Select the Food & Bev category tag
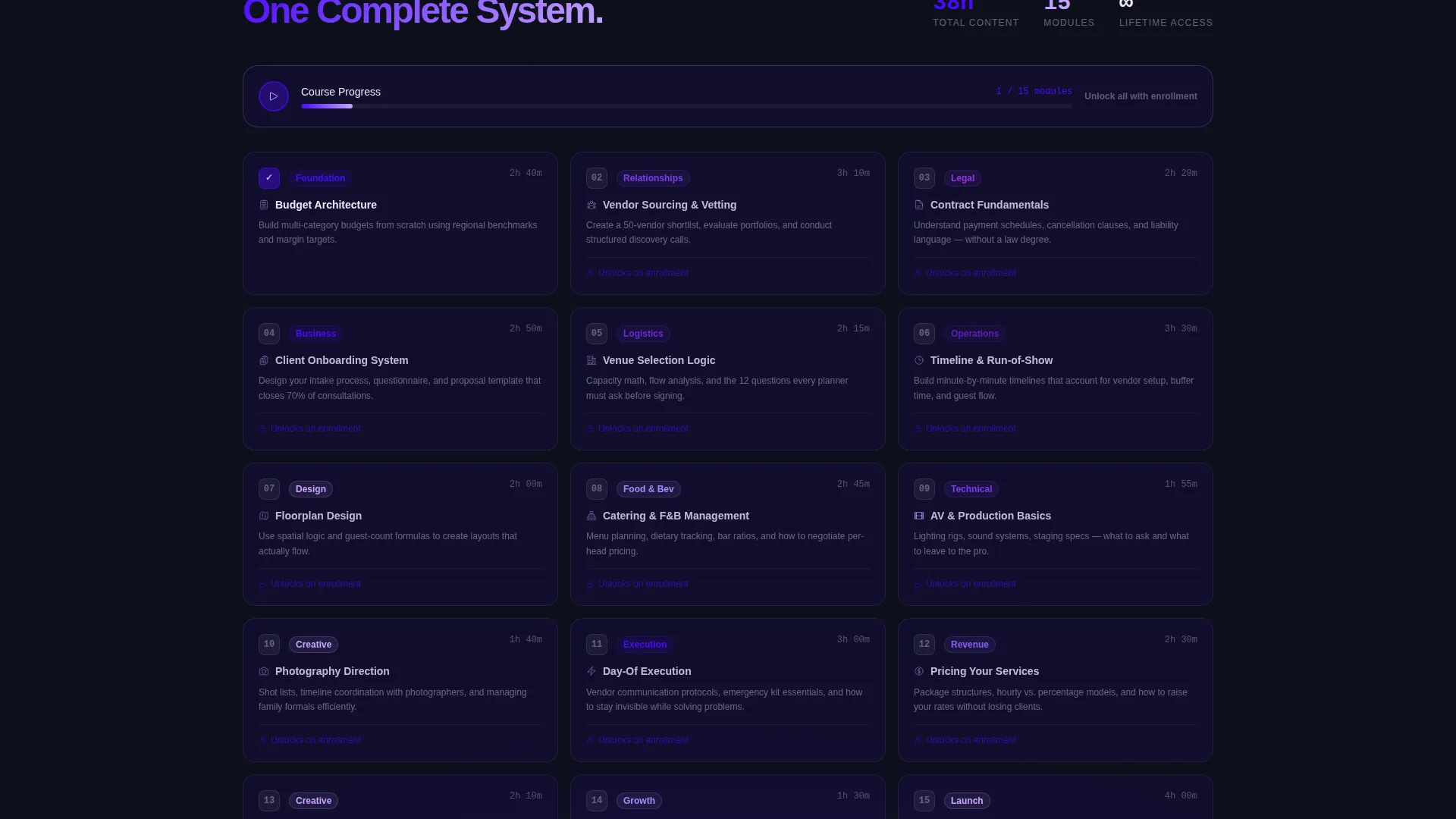The image size is (1456, 819). coord(648,489)
